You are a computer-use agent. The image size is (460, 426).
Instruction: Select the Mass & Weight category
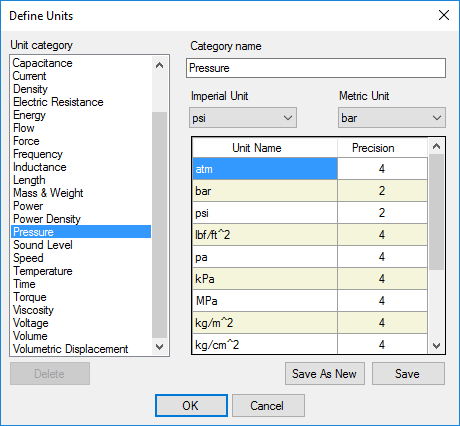(x=48, y=193)
